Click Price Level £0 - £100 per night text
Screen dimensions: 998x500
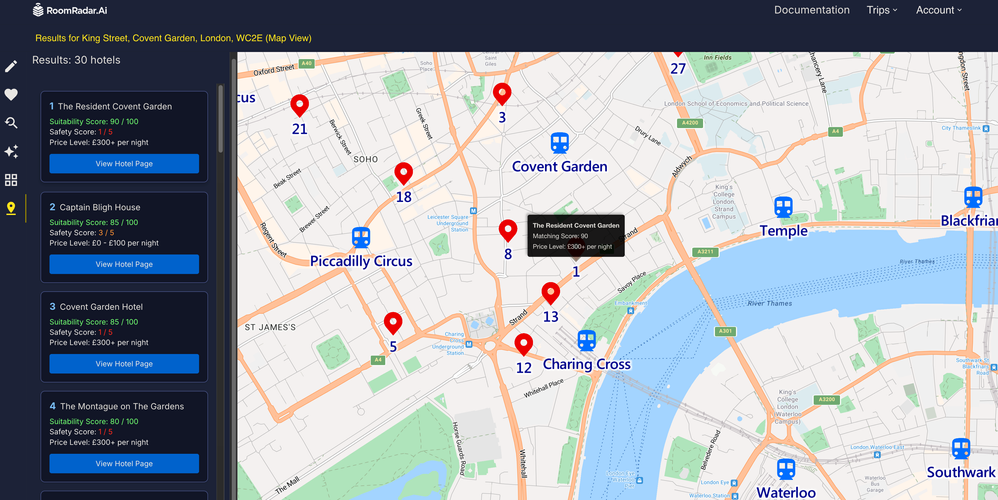point(104,243)
